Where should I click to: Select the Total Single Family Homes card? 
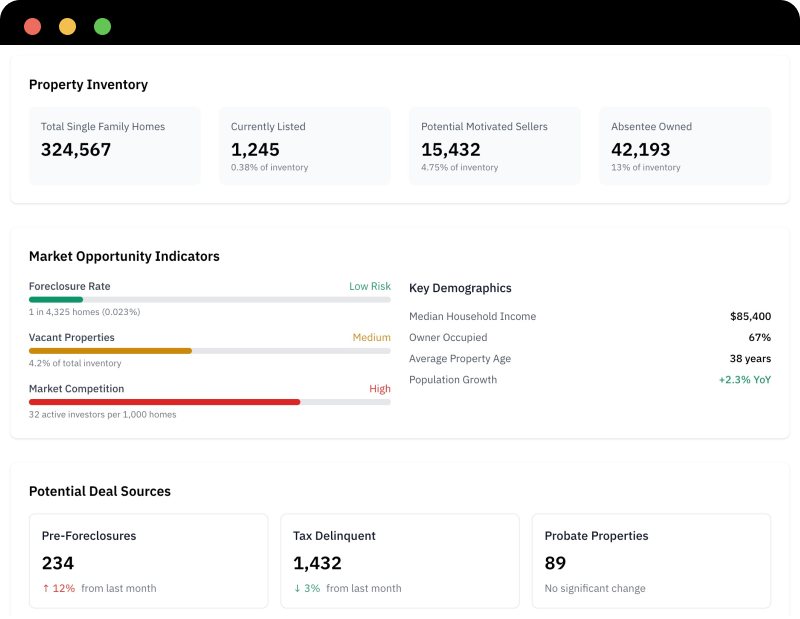(x=114, y=145)
